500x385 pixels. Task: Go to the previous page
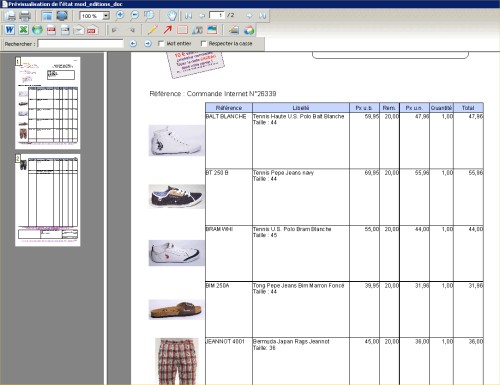[202, 16]
